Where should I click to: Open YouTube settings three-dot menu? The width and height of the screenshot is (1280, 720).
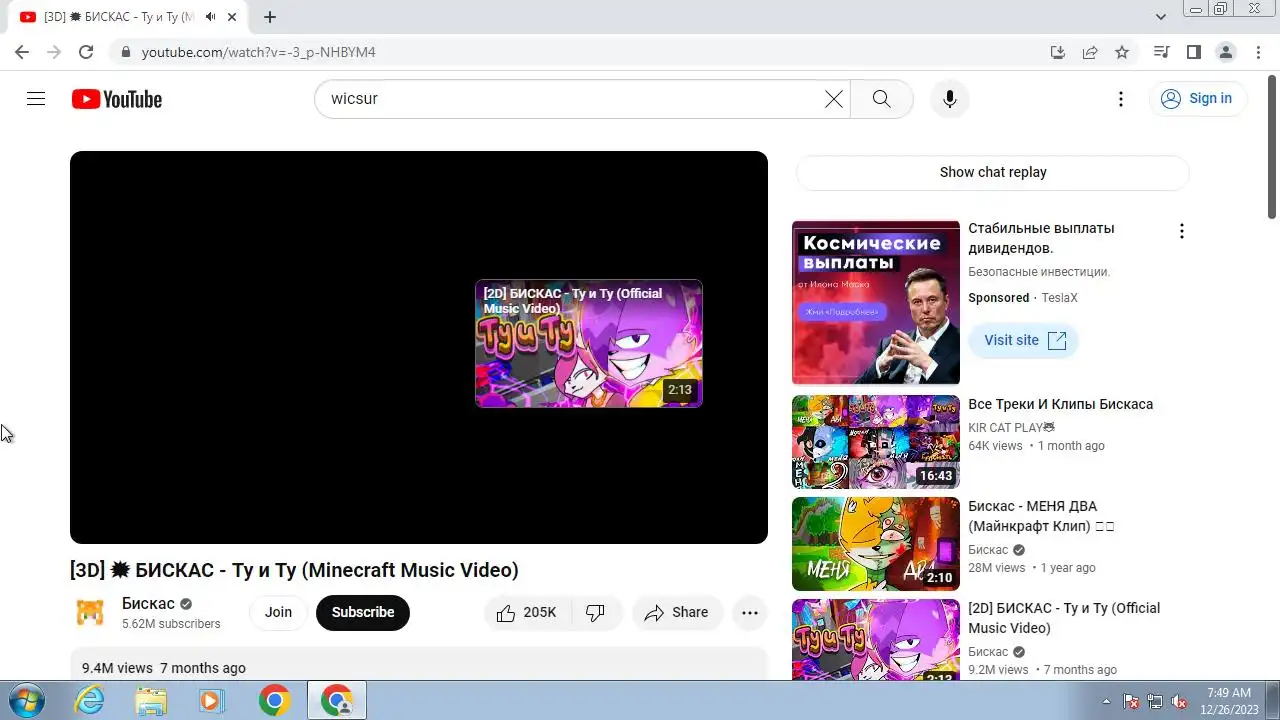point(1121,99)
